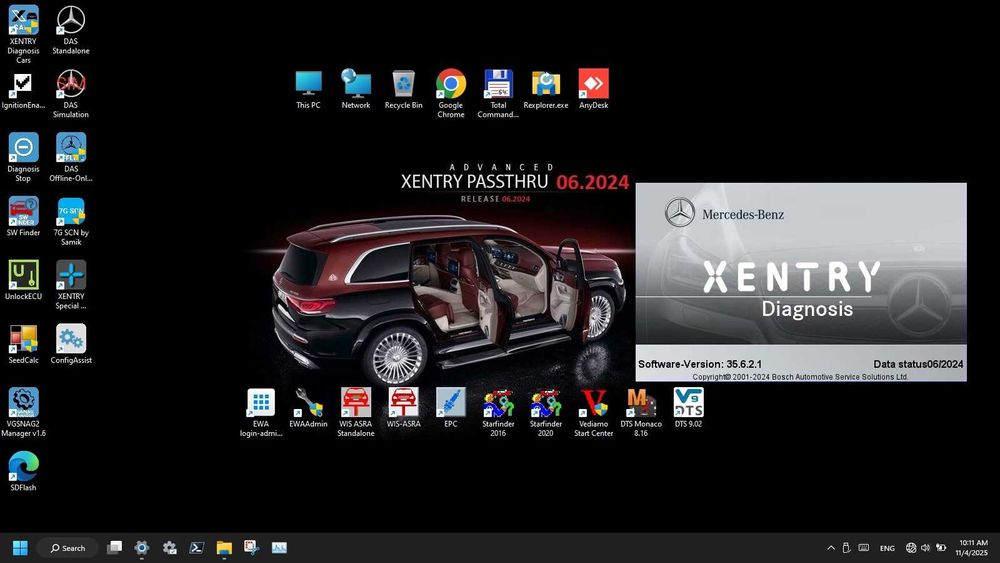Click the battery status tray icon
Viewport: 1000px width, 563px height.
click(941, 548)
